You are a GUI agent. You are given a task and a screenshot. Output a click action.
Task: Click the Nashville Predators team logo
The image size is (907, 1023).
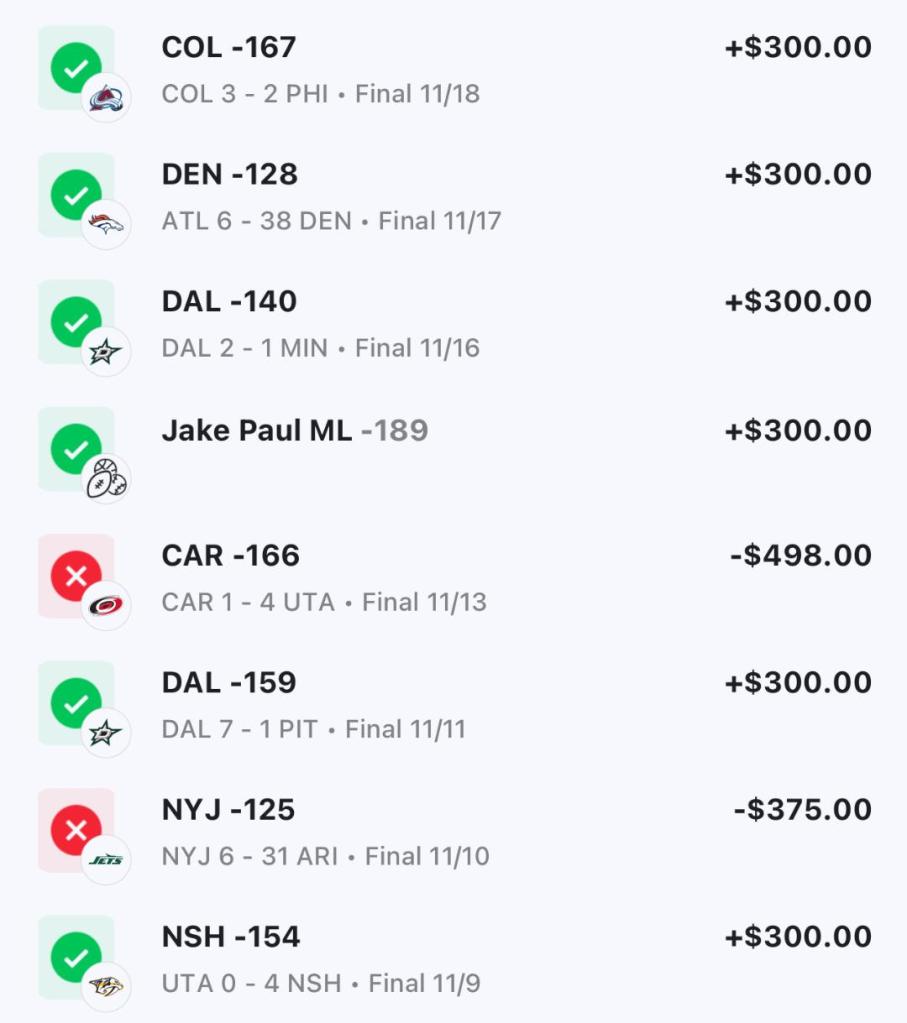point(105,987)
